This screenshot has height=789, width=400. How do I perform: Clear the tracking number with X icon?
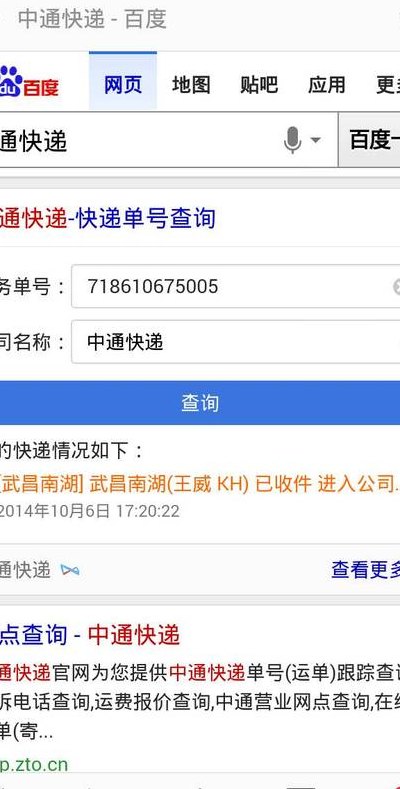396,287
